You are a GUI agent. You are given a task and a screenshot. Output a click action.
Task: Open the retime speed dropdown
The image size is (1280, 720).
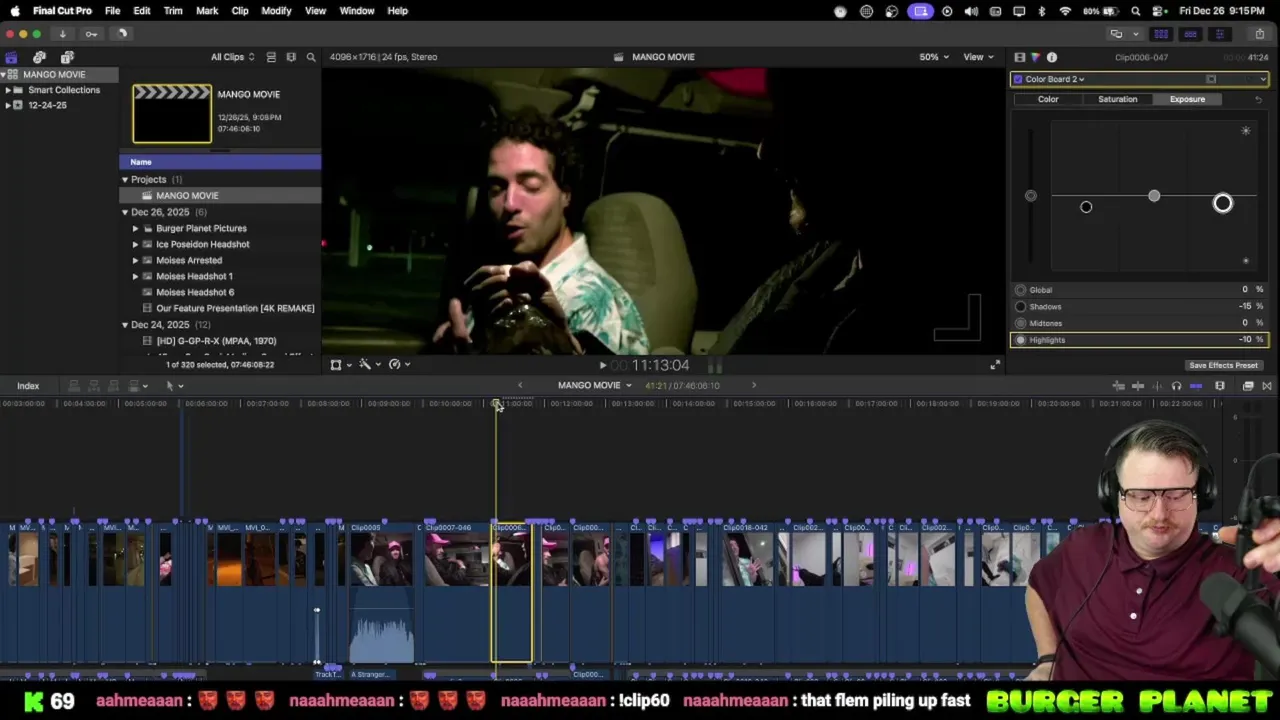[399, 365]
